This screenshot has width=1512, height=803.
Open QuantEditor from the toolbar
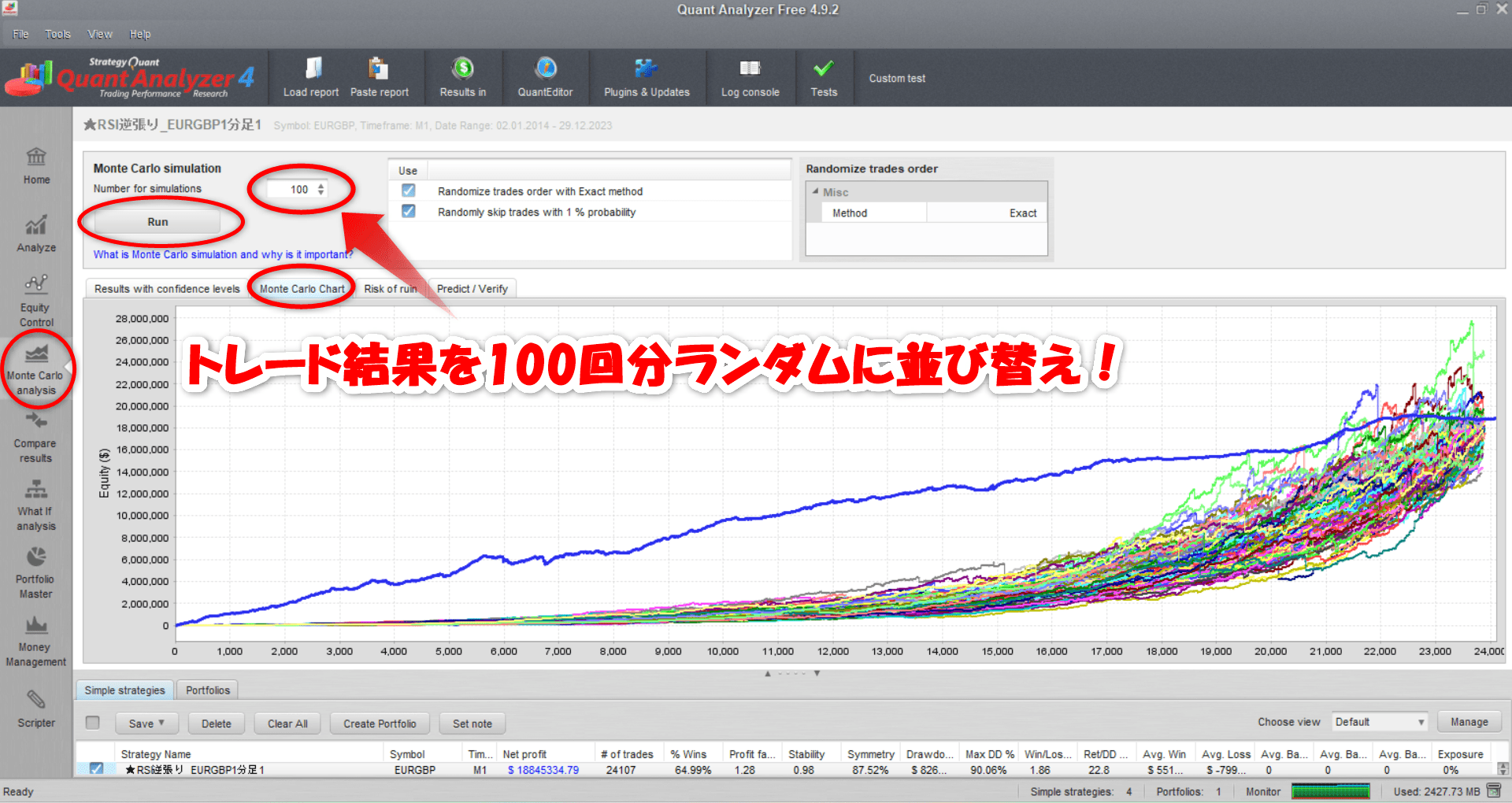(546, 76)
